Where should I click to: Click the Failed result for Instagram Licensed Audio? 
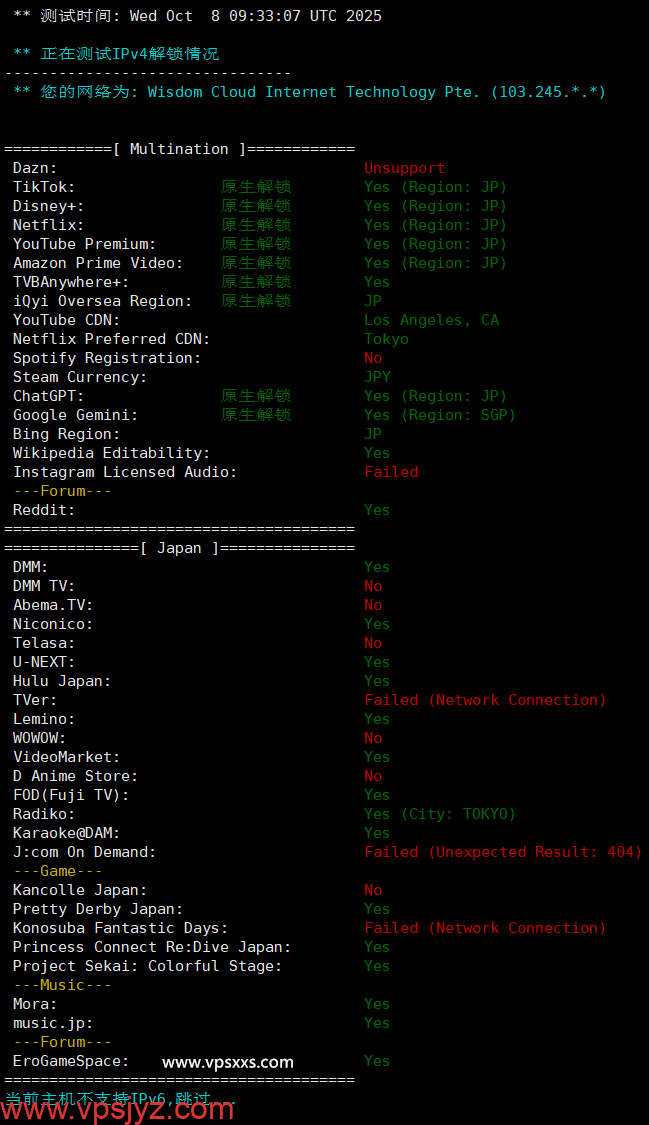391,472
